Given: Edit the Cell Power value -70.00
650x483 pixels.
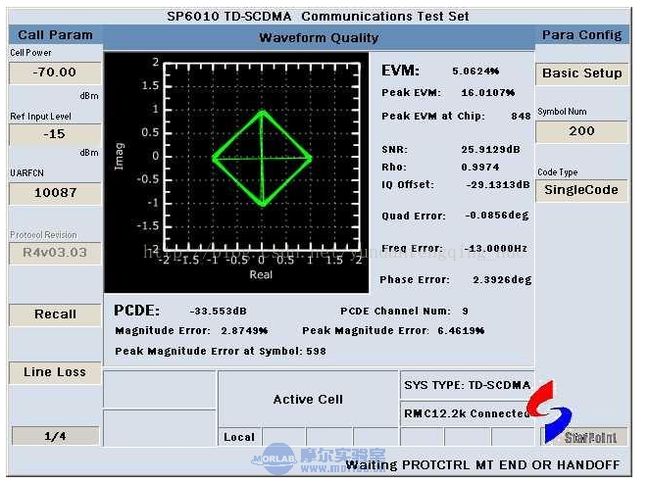Looking at the screenshot, I should point(55,73).
